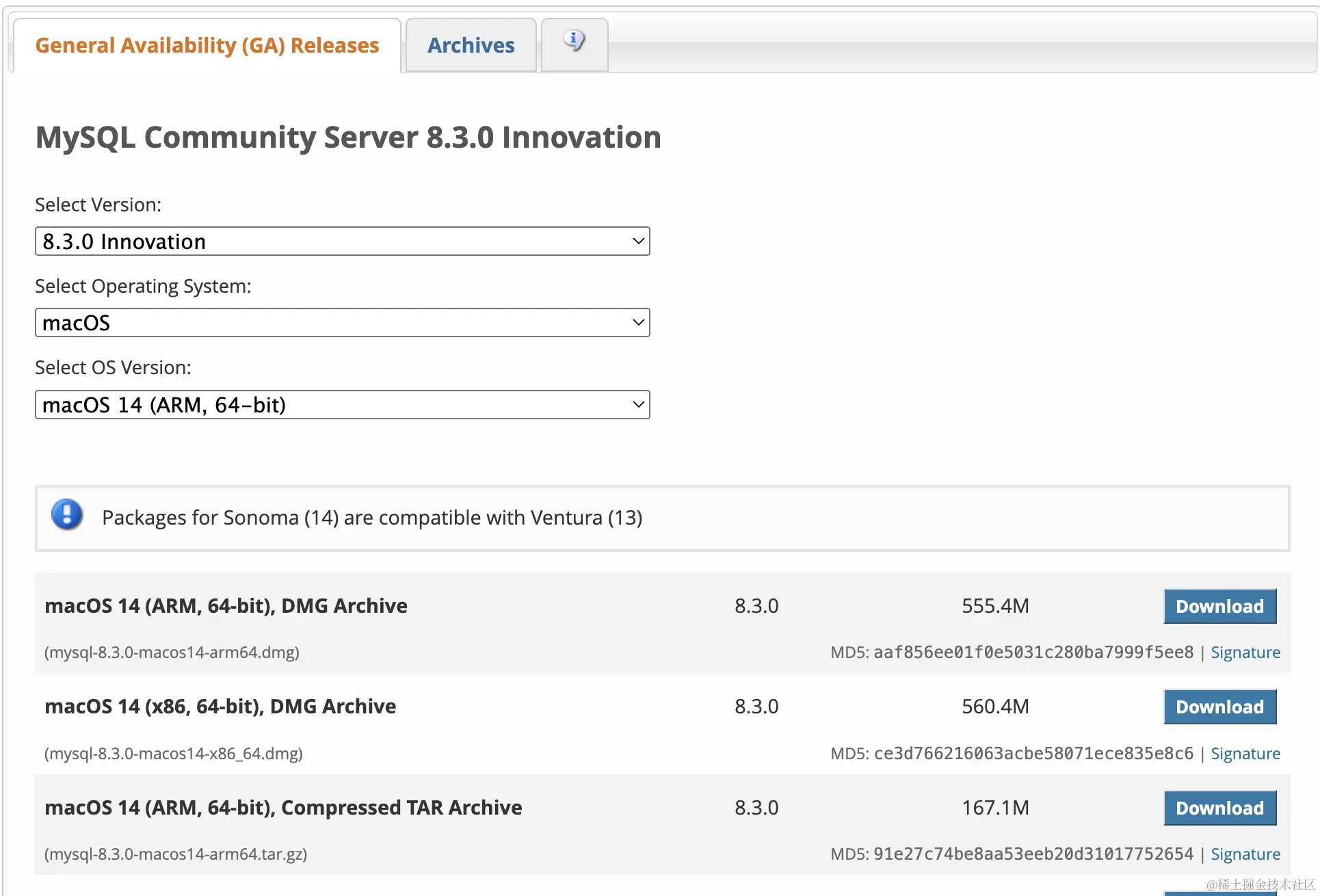Viewport: 1320px width, 896px height.
Task: Click the Sonoma compatible with Ventura notice text
Action: [372, 518]
